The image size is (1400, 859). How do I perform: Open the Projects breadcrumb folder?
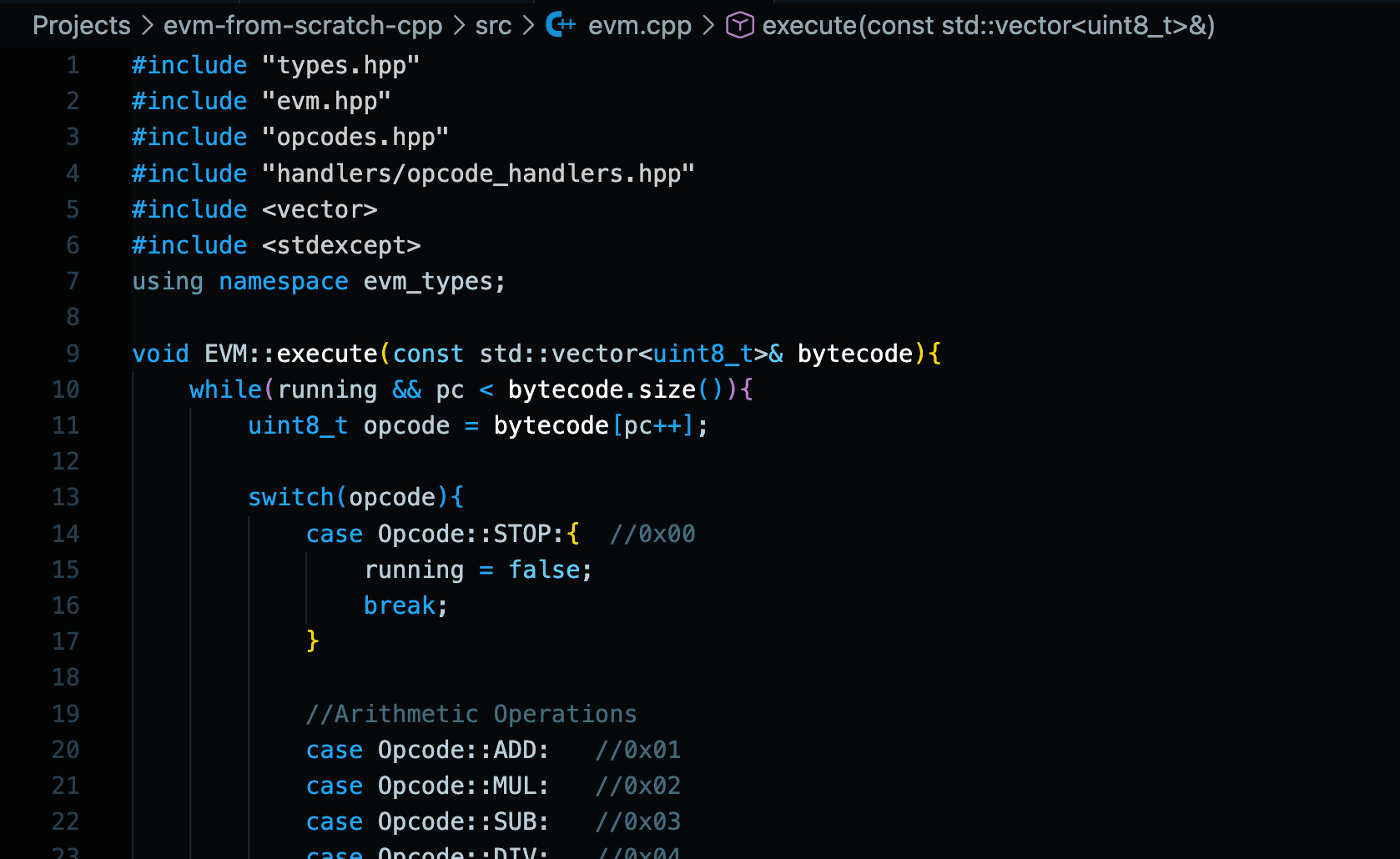(x=81, y=25)
